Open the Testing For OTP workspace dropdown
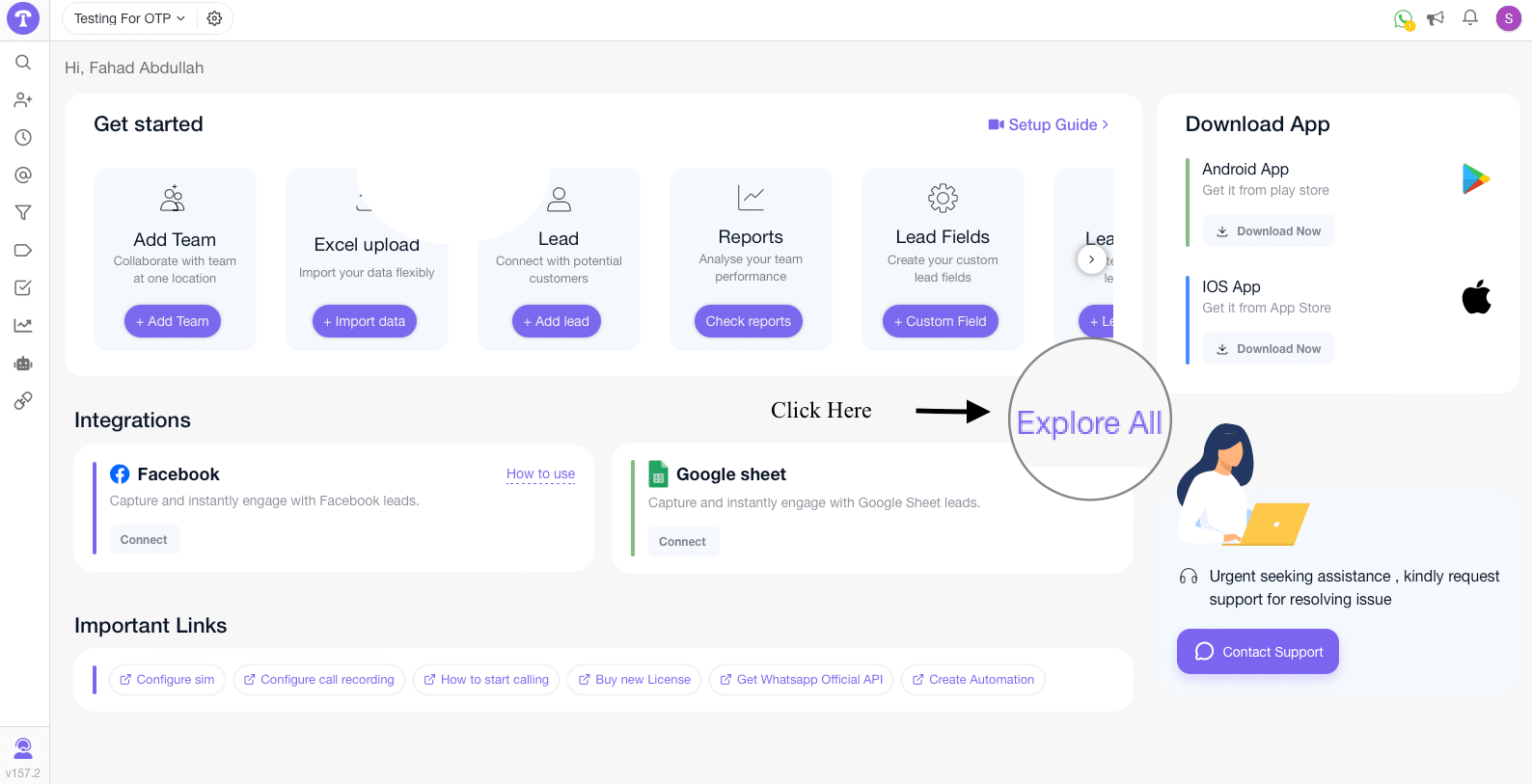 [127, 18]
